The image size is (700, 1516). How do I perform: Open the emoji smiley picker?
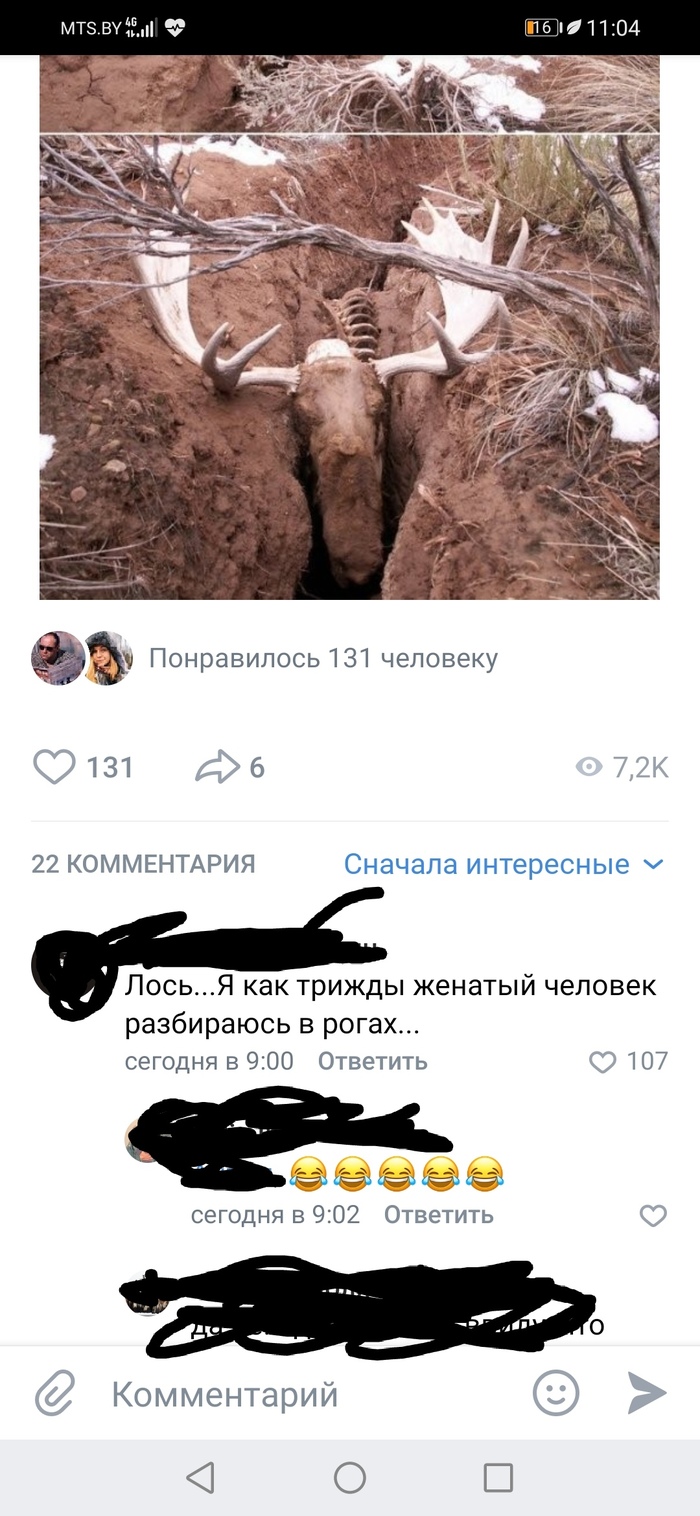556,1393
